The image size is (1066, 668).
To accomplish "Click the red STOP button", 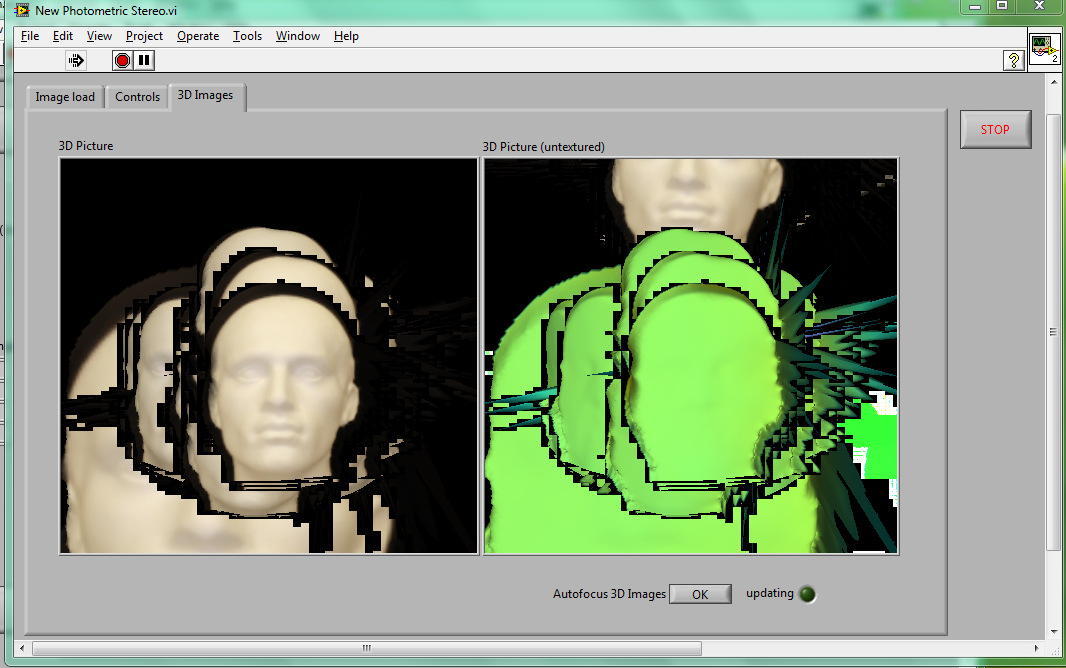I will 995,129.
